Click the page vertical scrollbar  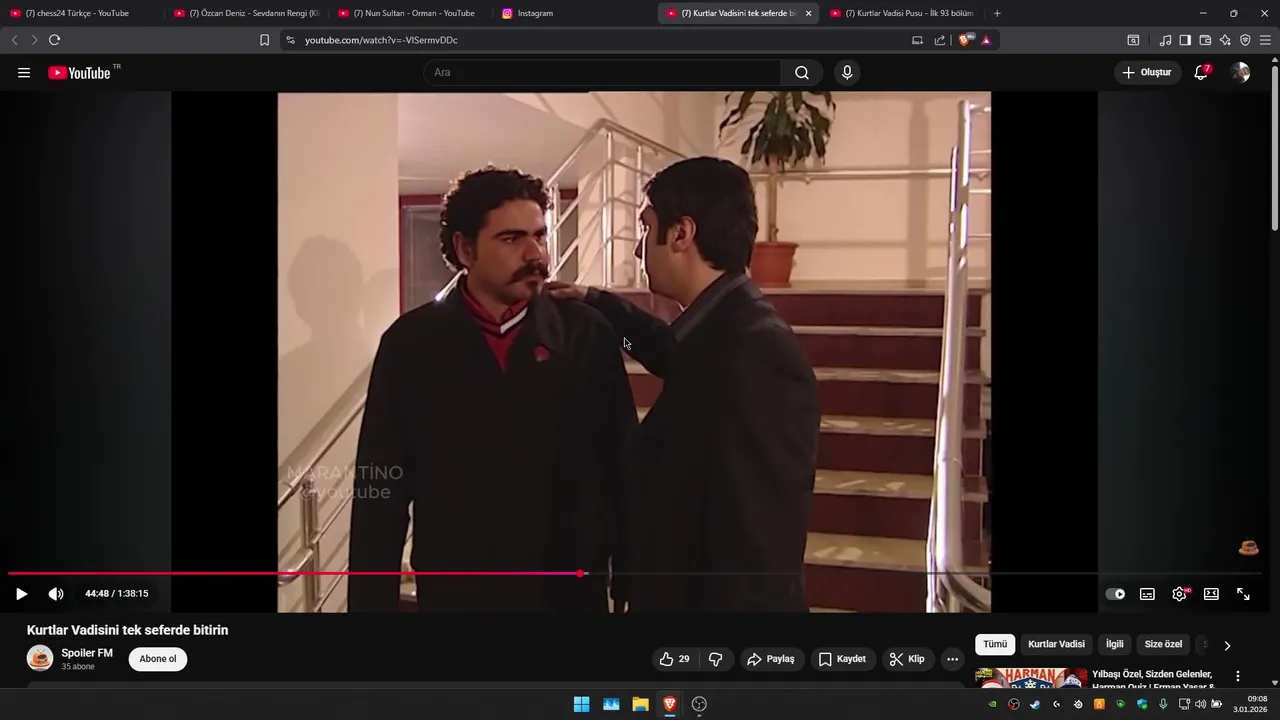click(x=1274, y=146)
